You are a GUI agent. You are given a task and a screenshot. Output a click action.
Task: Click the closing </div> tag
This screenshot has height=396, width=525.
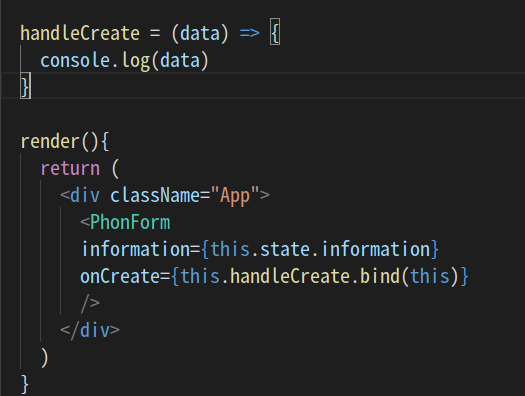(90, 331)
